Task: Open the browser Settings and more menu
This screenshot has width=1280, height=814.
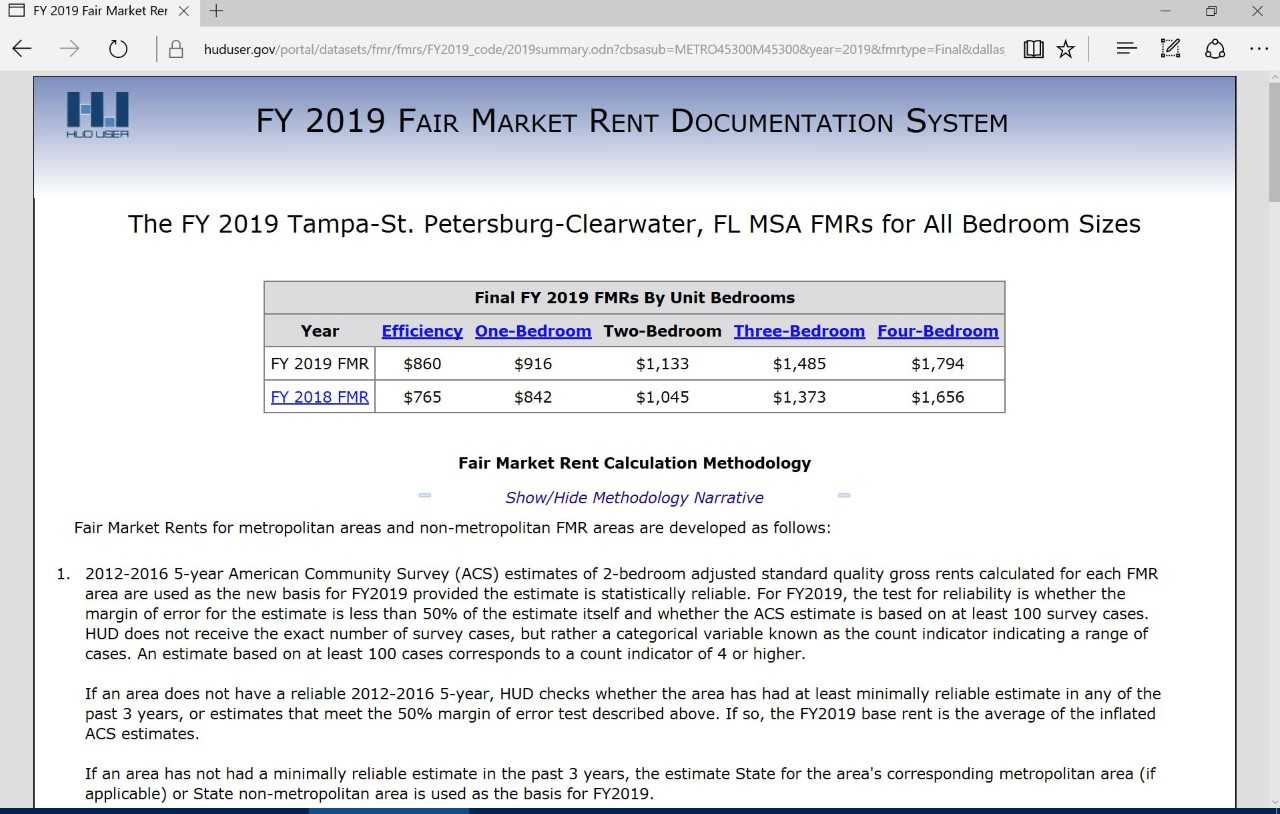Action: (1258, 49)
